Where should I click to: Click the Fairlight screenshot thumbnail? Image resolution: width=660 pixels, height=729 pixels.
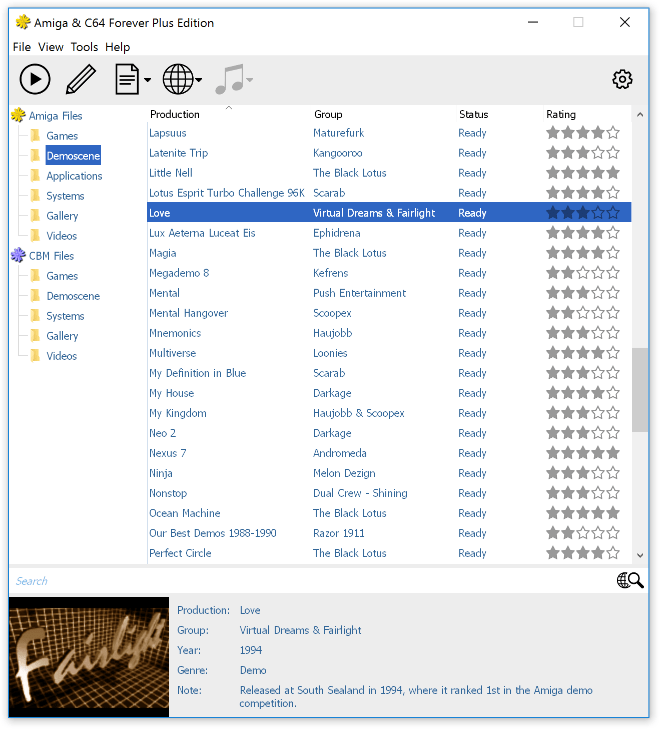coord(89,657)
